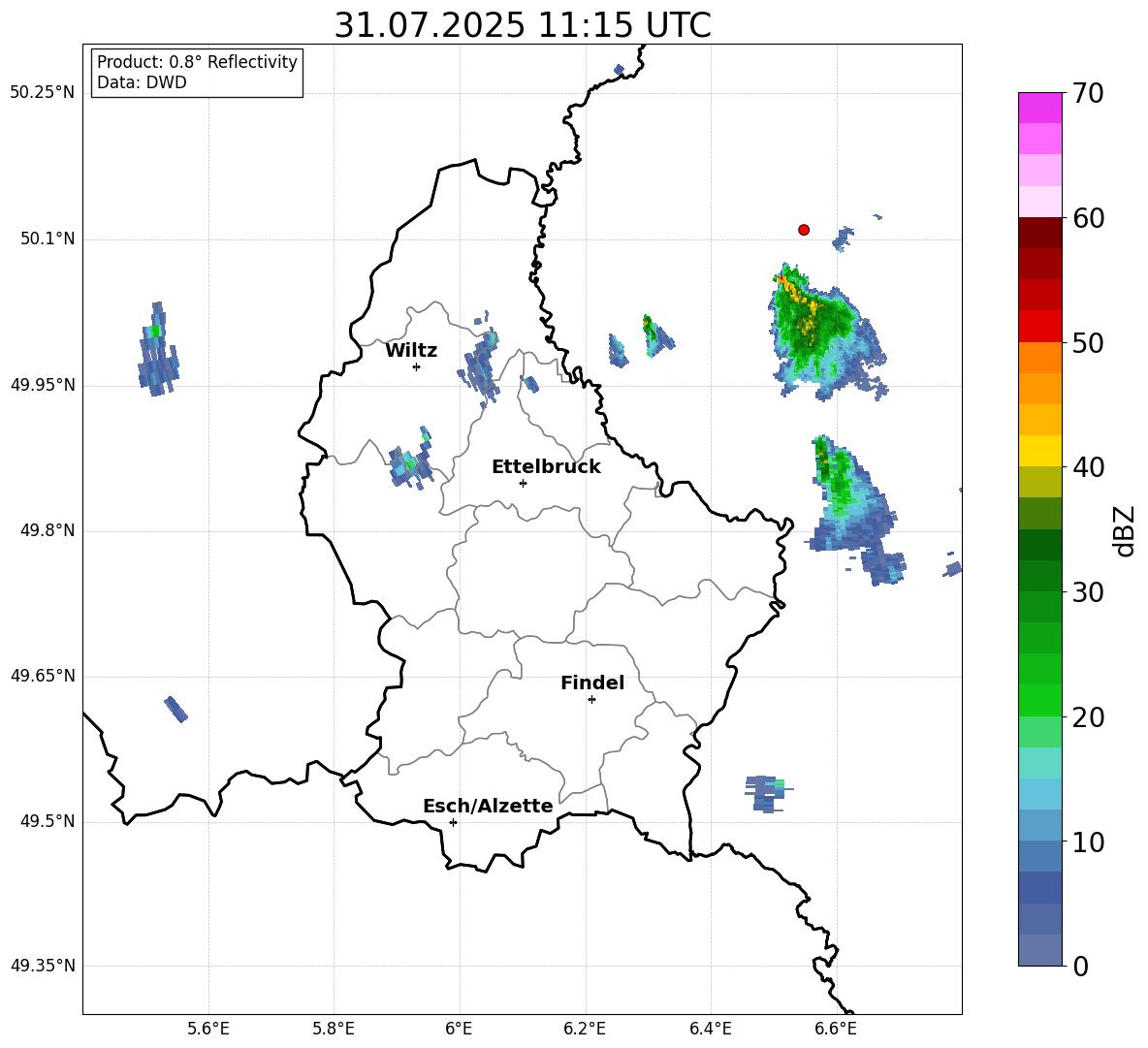Click the colorbar value 70
1148x1048 pixels.
1088,93
